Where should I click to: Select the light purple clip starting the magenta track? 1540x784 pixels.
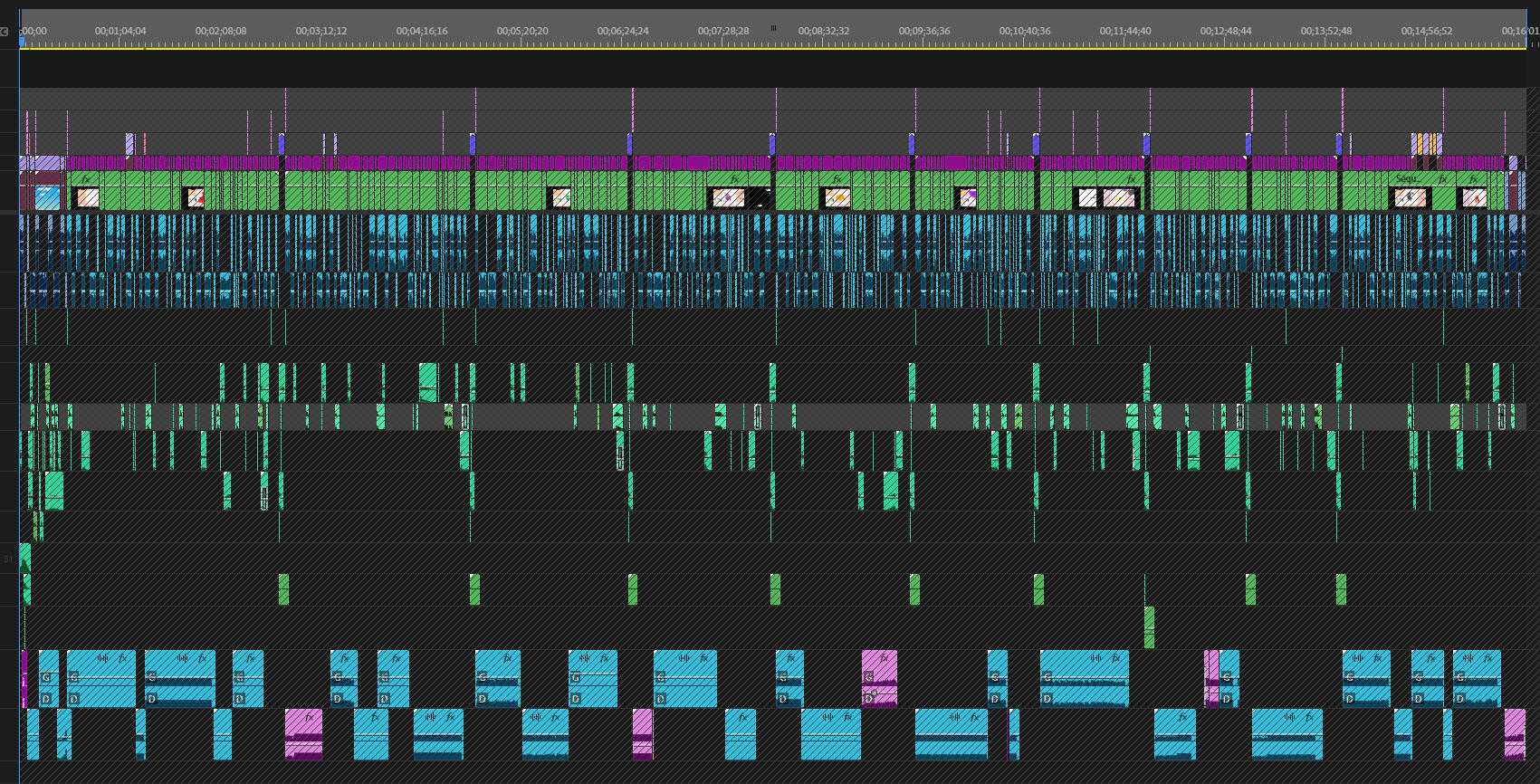(x=41, y=163)
